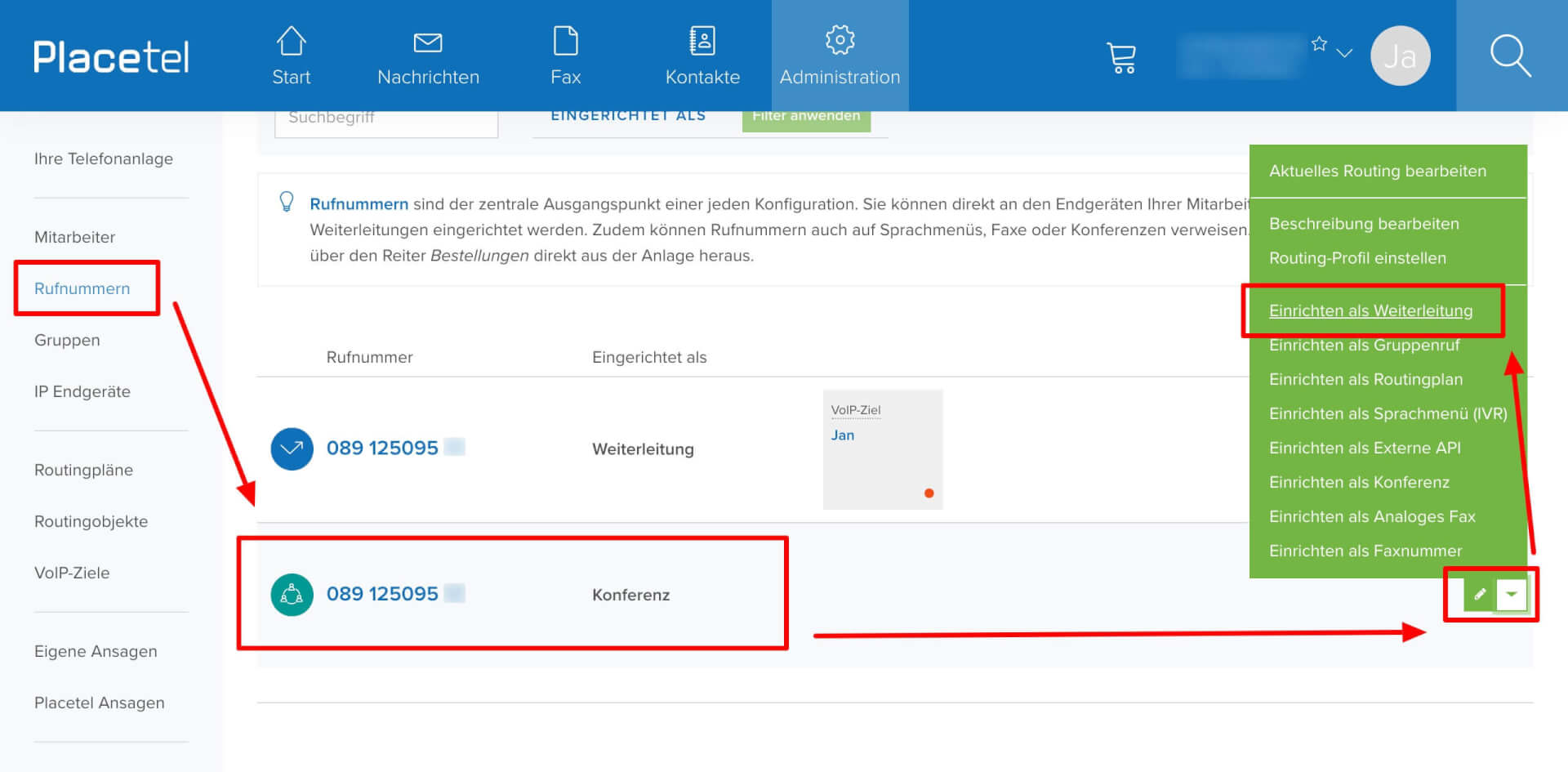Open the Ja user avatar
The width and height of the screenshot is (1568, 772).
(1400, 56)
